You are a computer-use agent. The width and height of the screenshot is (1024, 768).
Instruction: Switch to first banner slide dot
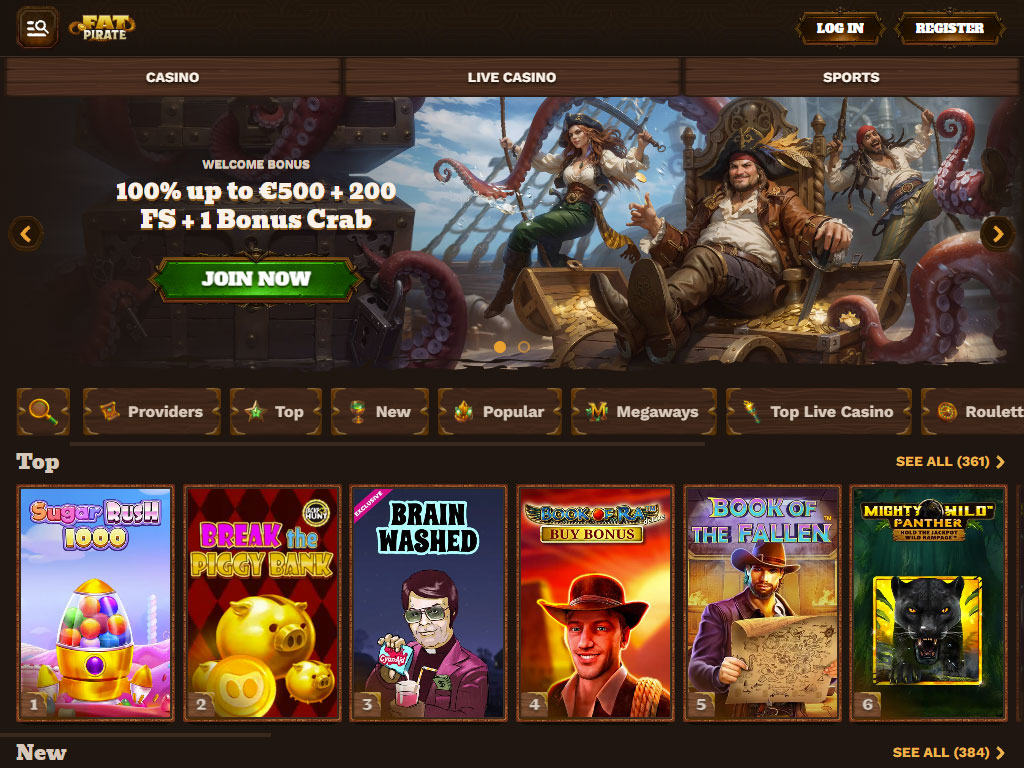[500, 347]
